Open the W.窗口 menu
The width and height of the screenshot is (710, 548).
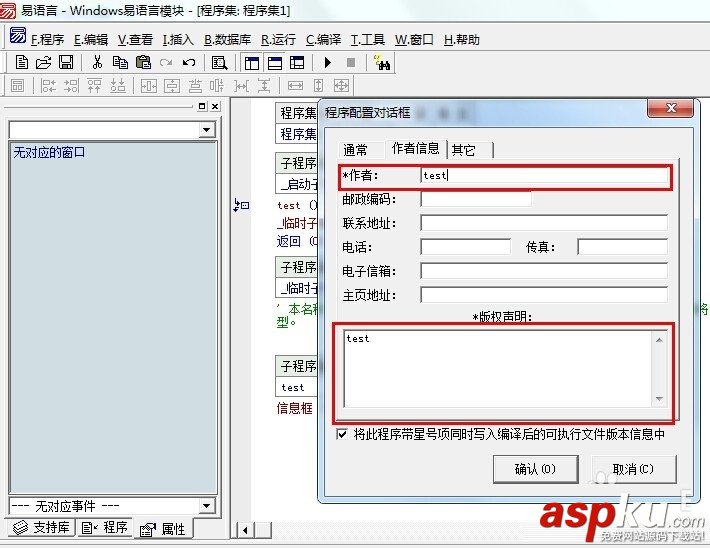coord(413,40)
